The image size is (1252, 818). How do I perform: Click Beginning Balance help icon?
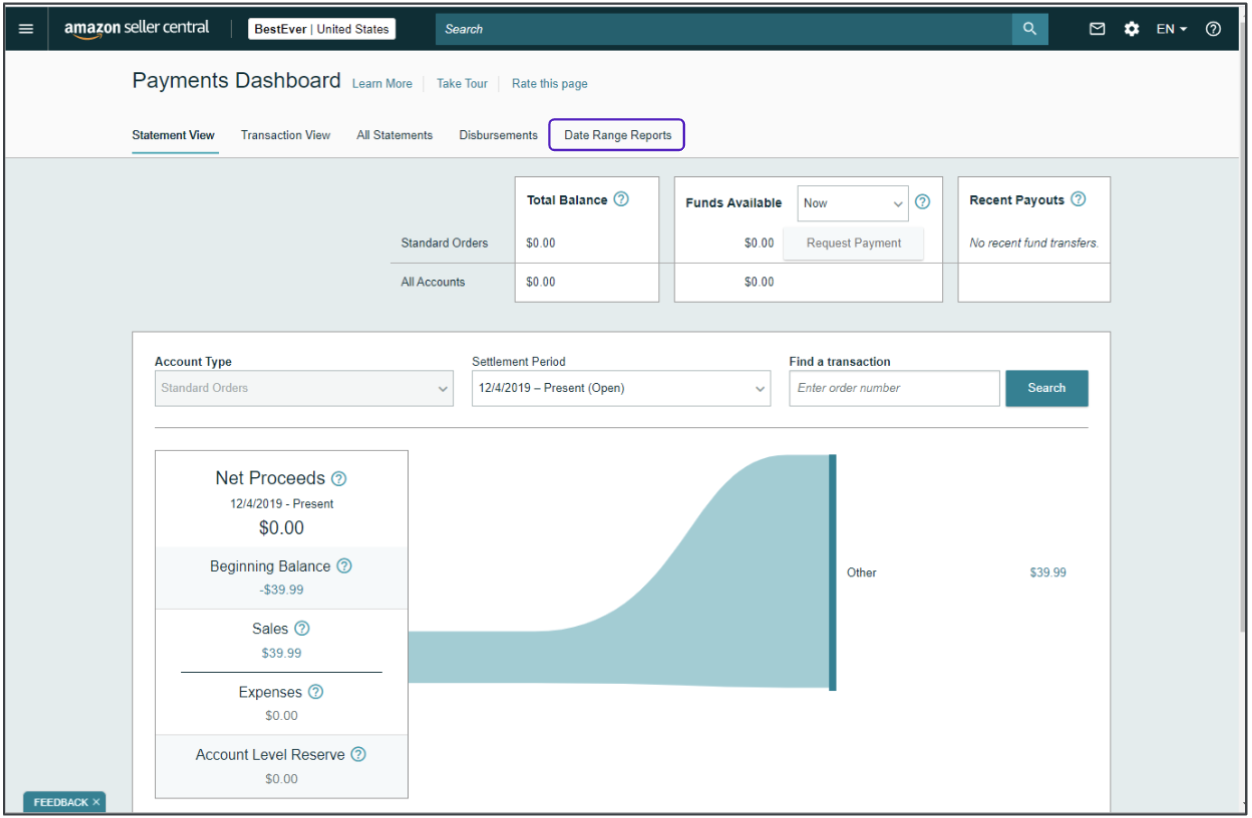click(344, 566)
